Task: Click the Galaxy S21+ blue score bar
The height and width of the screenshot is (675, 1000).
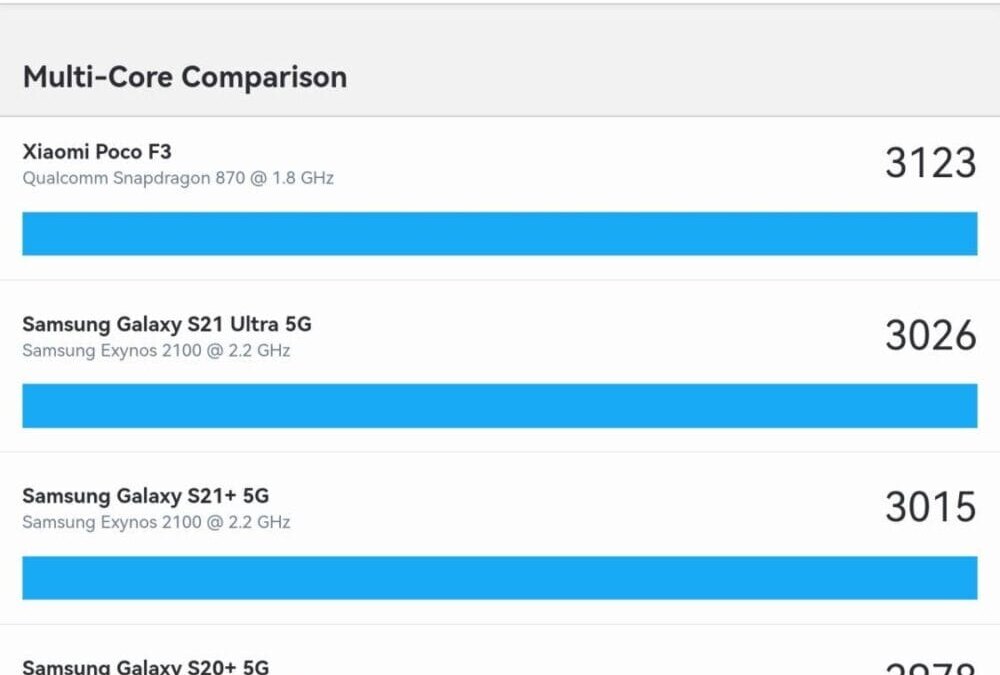Action: pyautogui.click(x=500, y=577)
